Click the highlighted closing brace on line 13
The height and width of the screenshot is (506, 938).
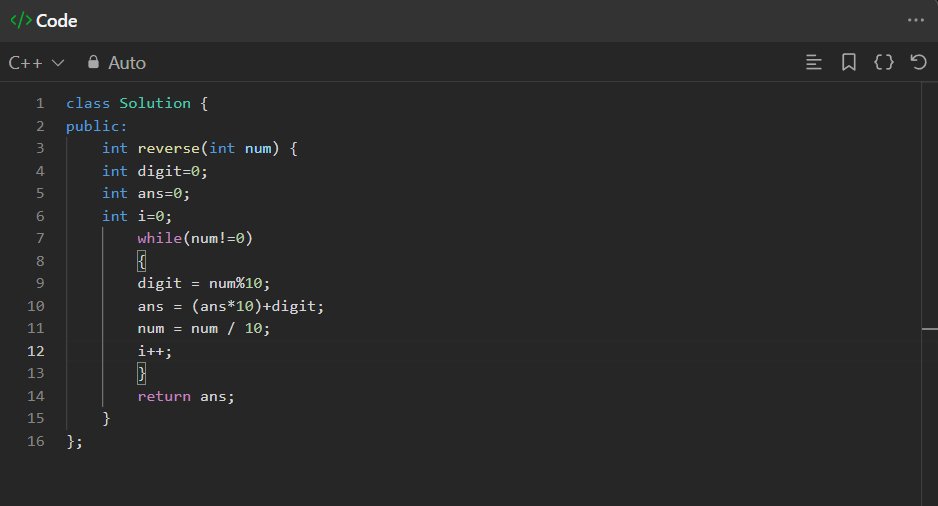tap(142, 374)
